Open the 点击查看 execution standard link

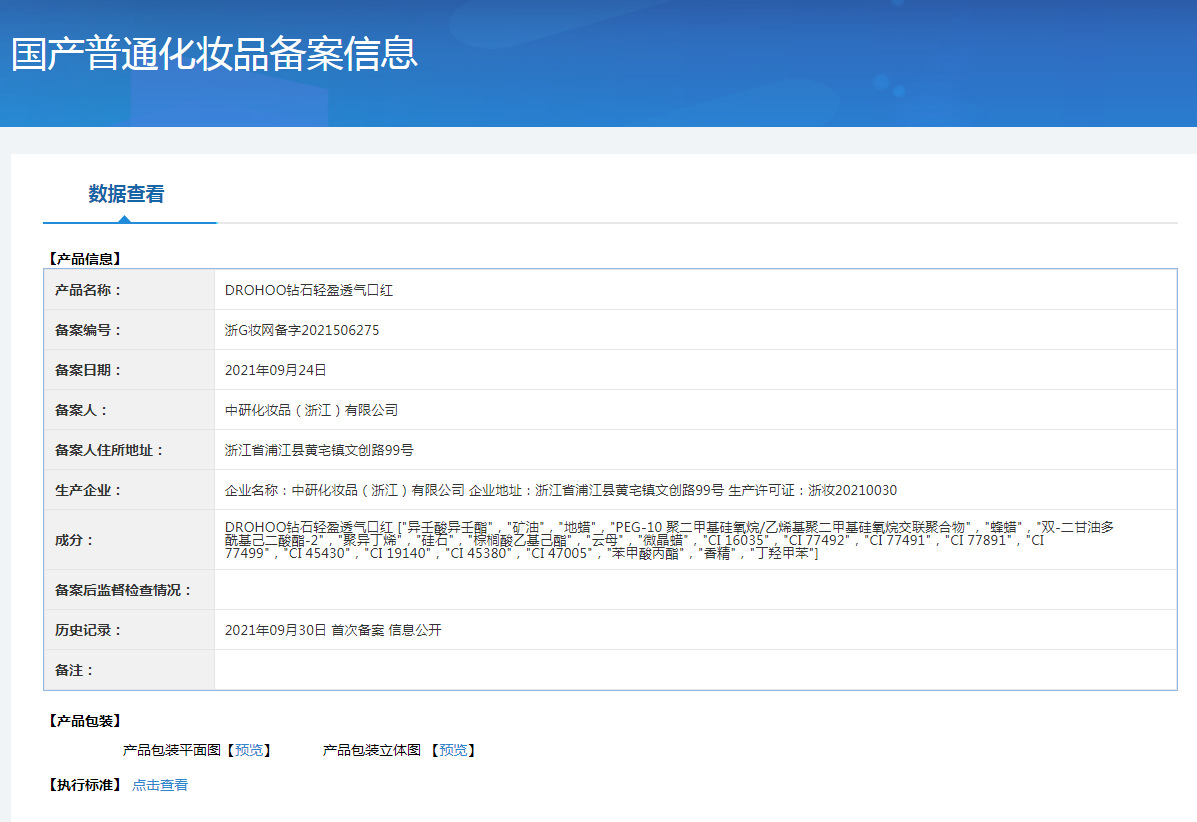[160, 785]
